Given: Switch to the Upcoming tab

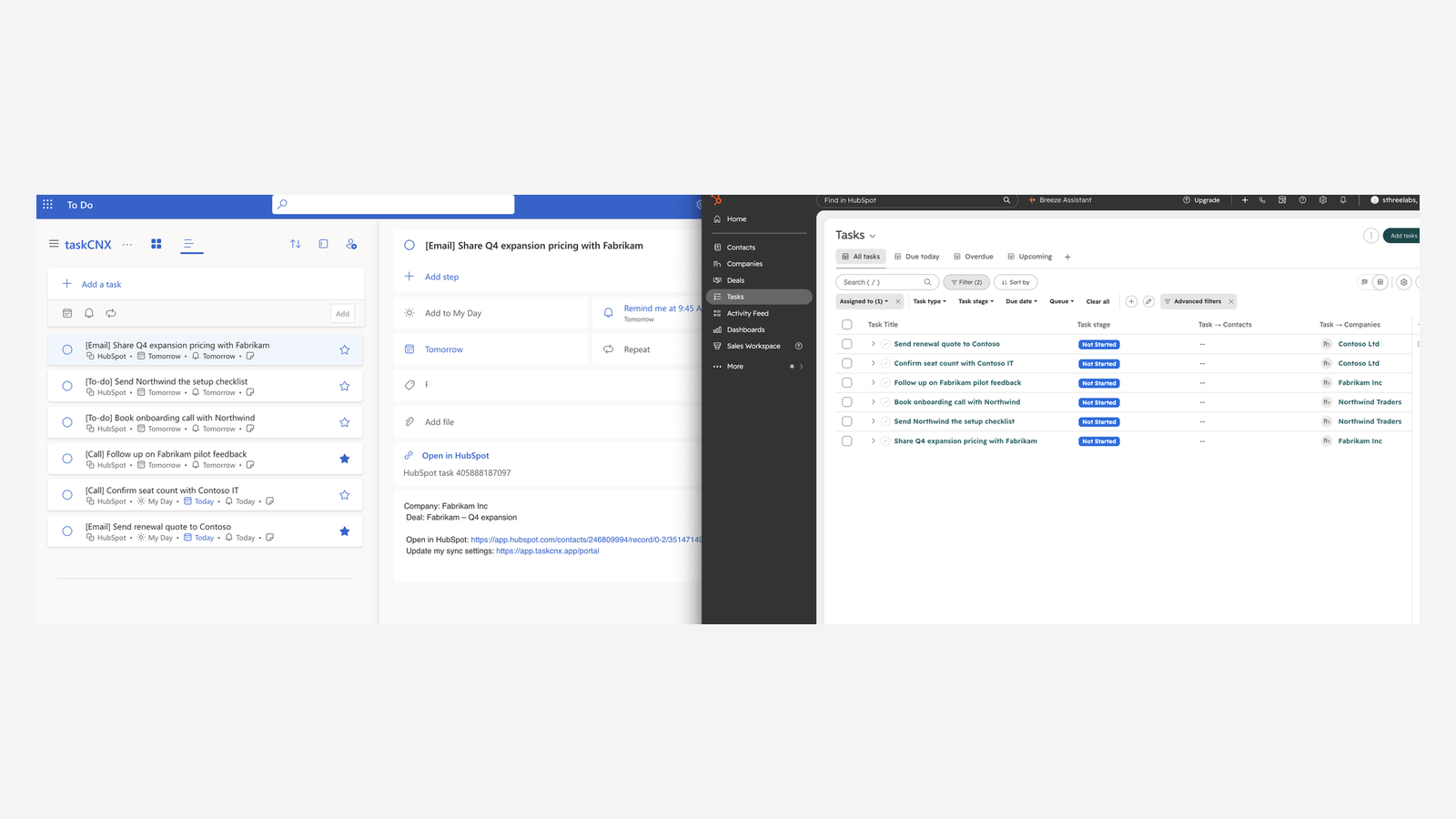Looking at the screenshot, I should (x=1030, y=257).
